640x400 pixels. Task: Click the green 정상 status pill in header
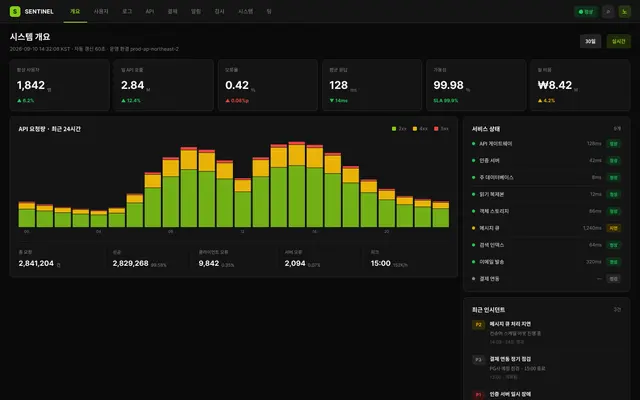click(586, 12)
